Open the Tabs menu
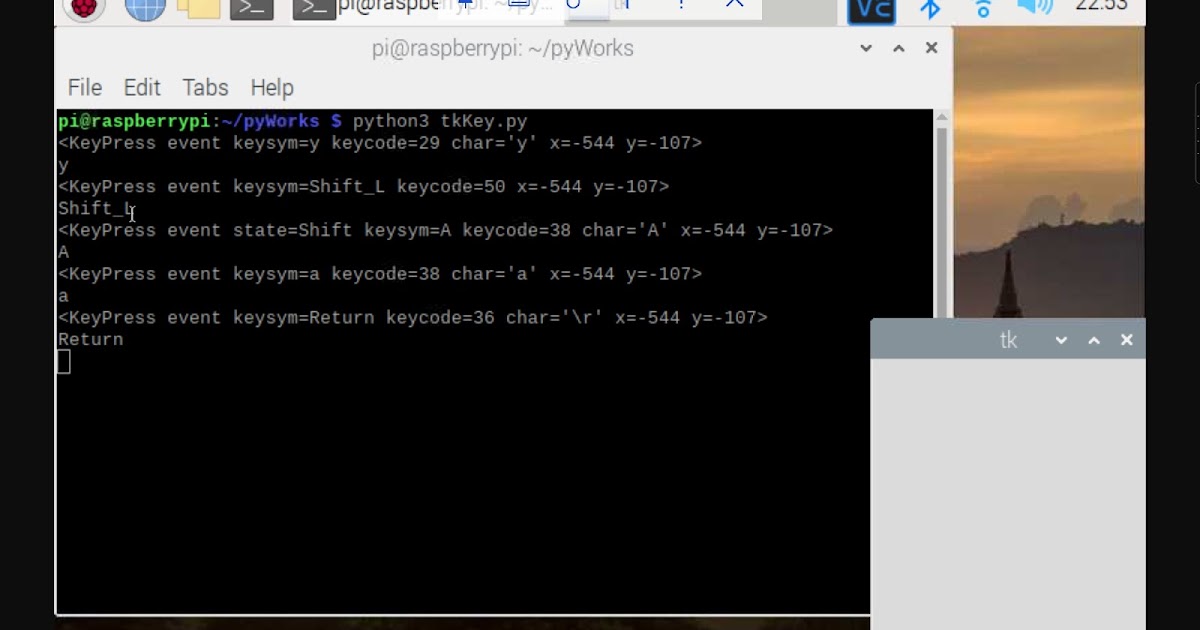The image size is (1200, 630). [x=204, y=88]
